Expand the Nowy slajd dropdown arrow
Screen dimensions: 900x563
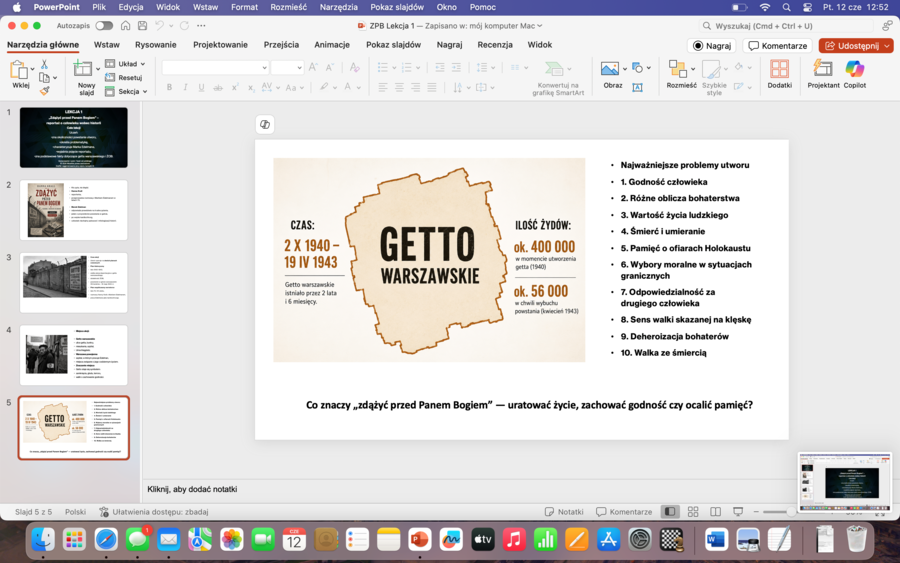point(98,69)
